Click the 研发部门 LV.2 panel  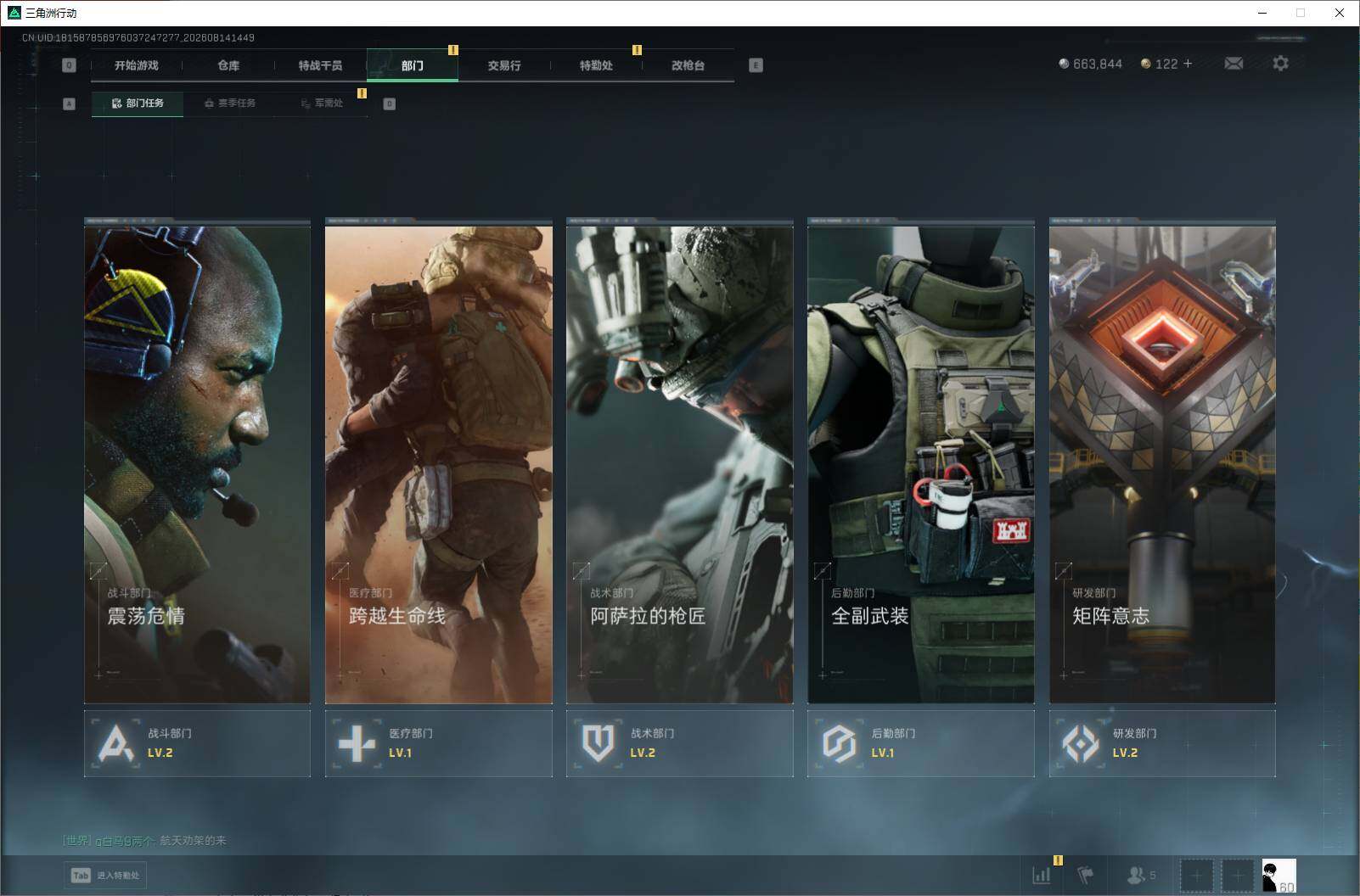click(x=1162, y=743)
